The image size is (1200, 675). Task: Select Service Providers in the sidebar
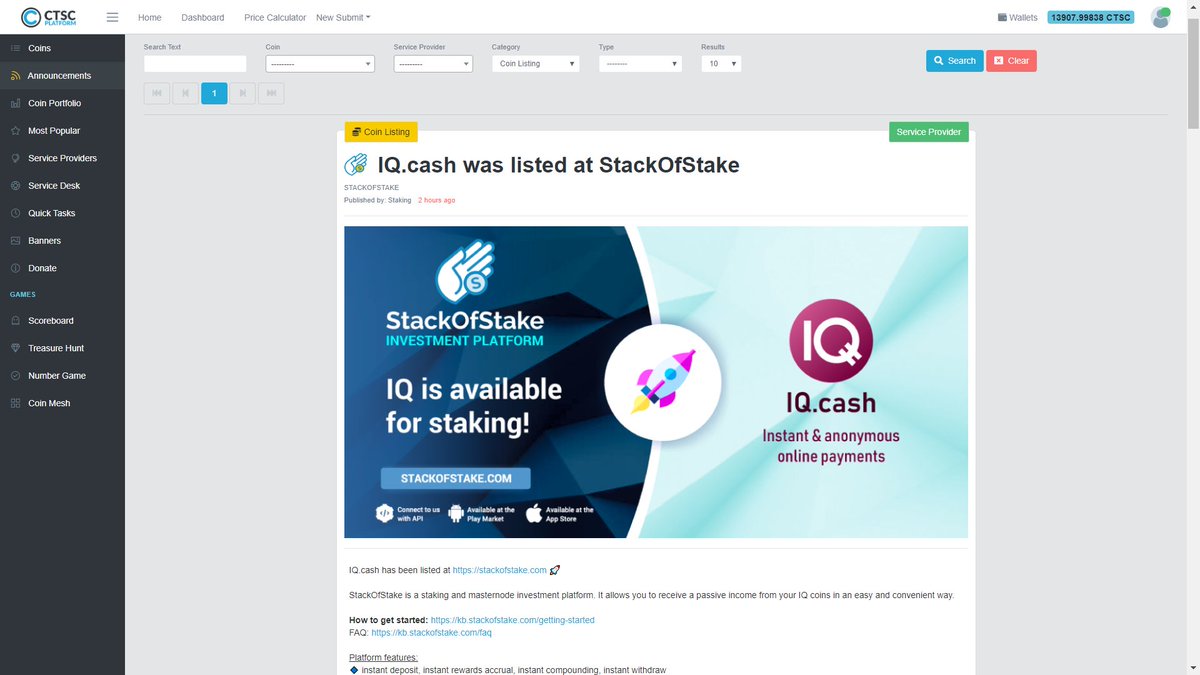pos(62,158)
